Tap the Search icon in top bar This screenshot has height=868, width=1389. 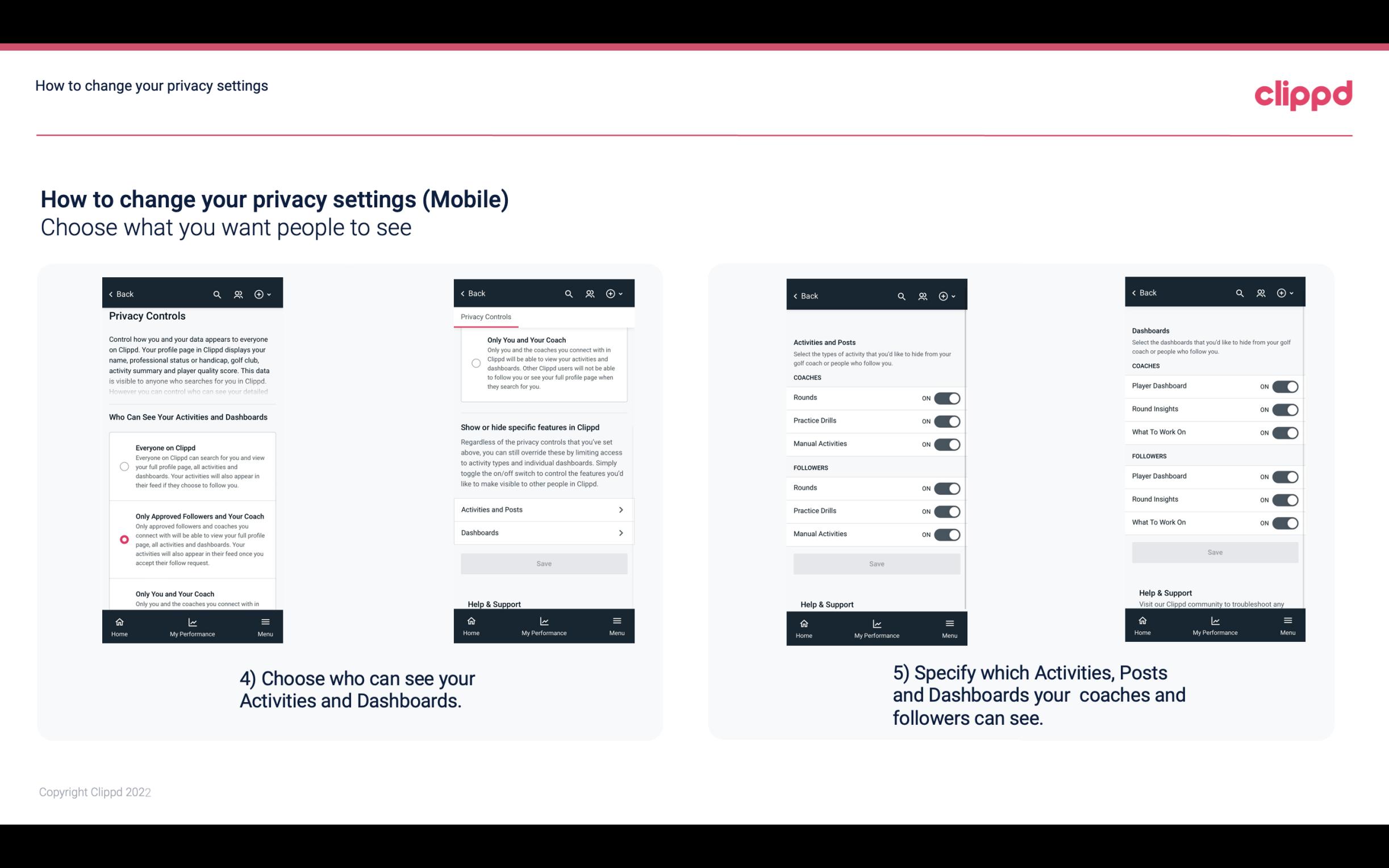coord(218,294)
